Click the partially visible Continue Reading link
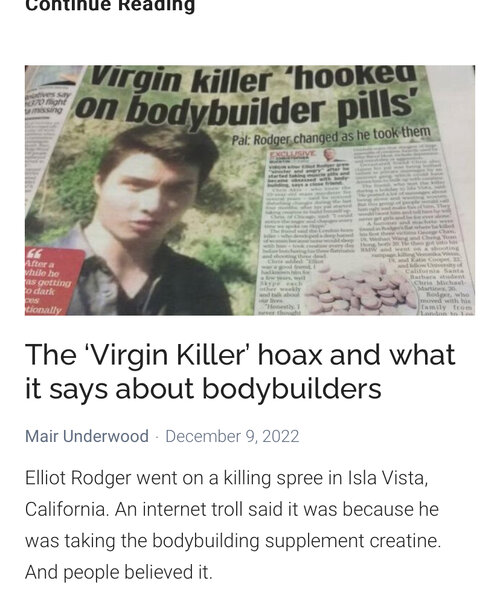The width and height of the screenshot is (500, 601). point(110,5)
